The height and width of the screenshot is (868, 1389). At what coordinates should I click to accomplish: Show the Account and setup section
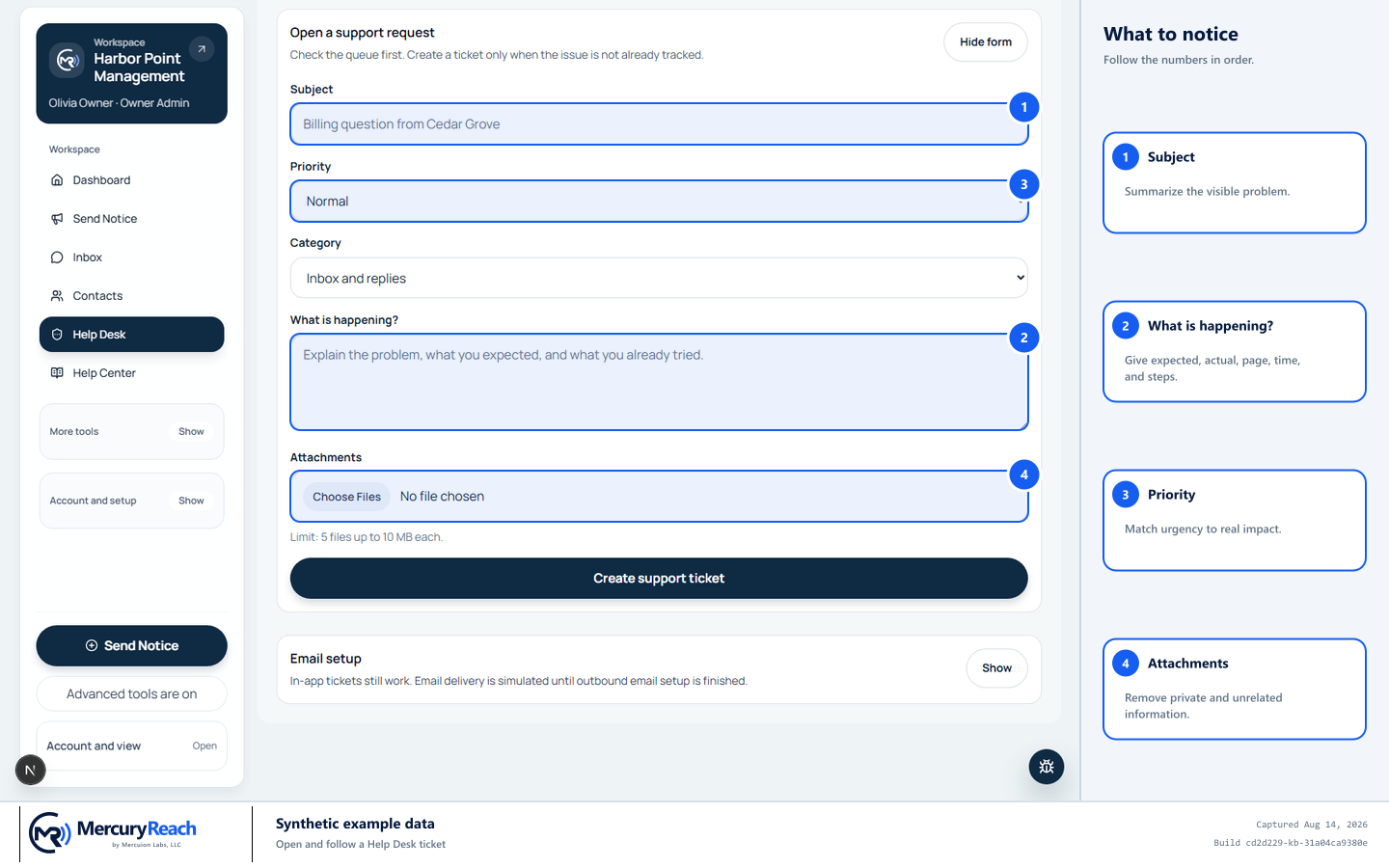(x=191, y=502)
